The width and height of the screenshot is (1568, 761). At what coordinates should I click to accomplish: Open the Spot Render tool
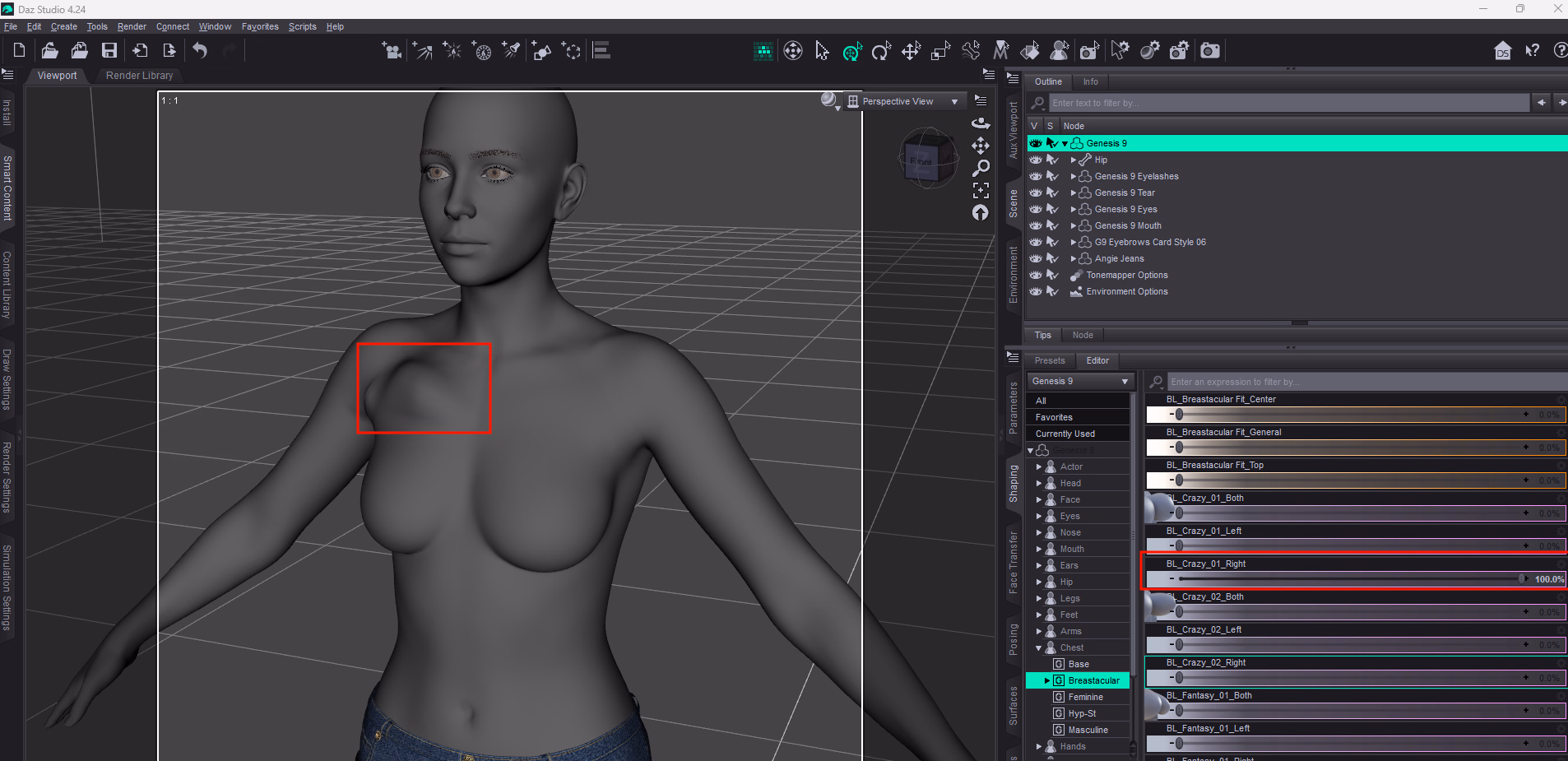[x=1089, y=51]
